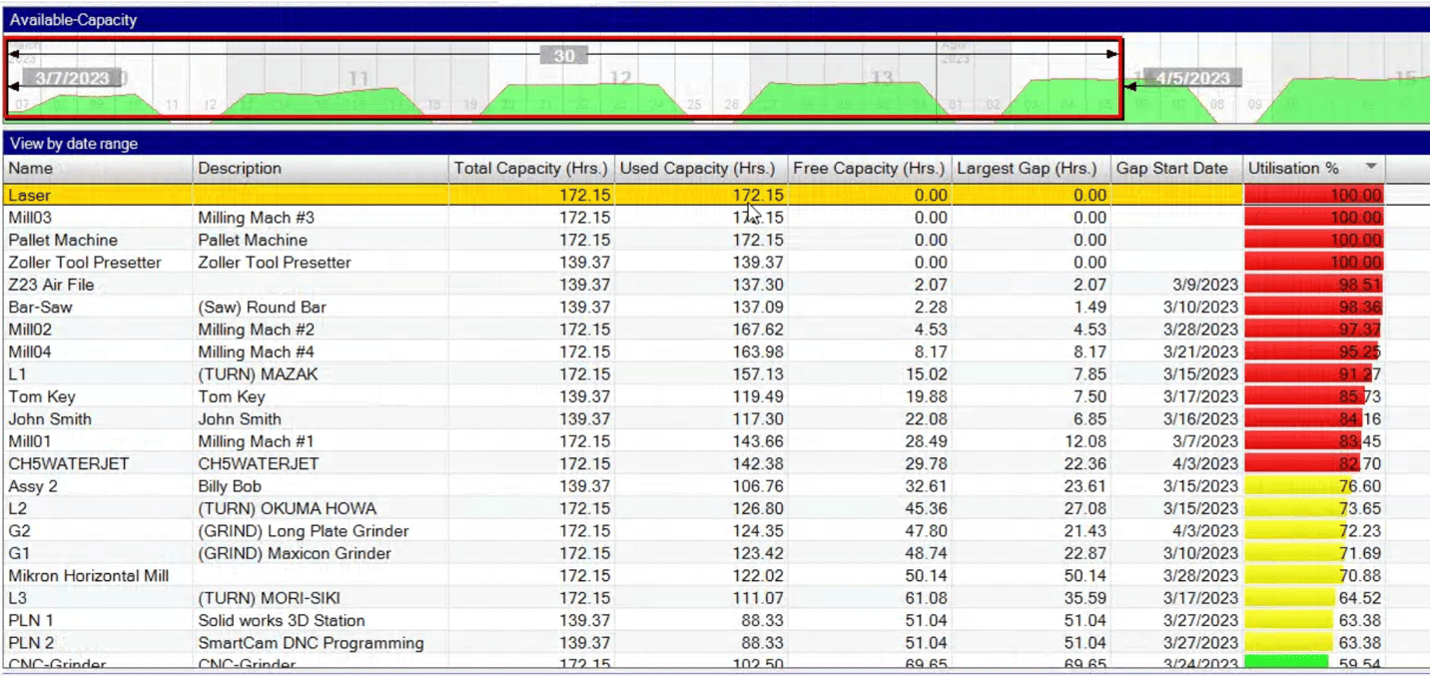
Task: Click the 76.60 yellow utilisation bar
Action: click(1298, 486)
